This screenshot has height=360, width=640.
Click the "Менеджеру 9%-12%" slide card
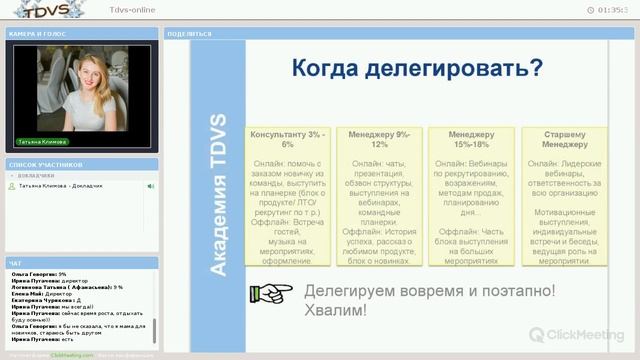click(379, 197)
